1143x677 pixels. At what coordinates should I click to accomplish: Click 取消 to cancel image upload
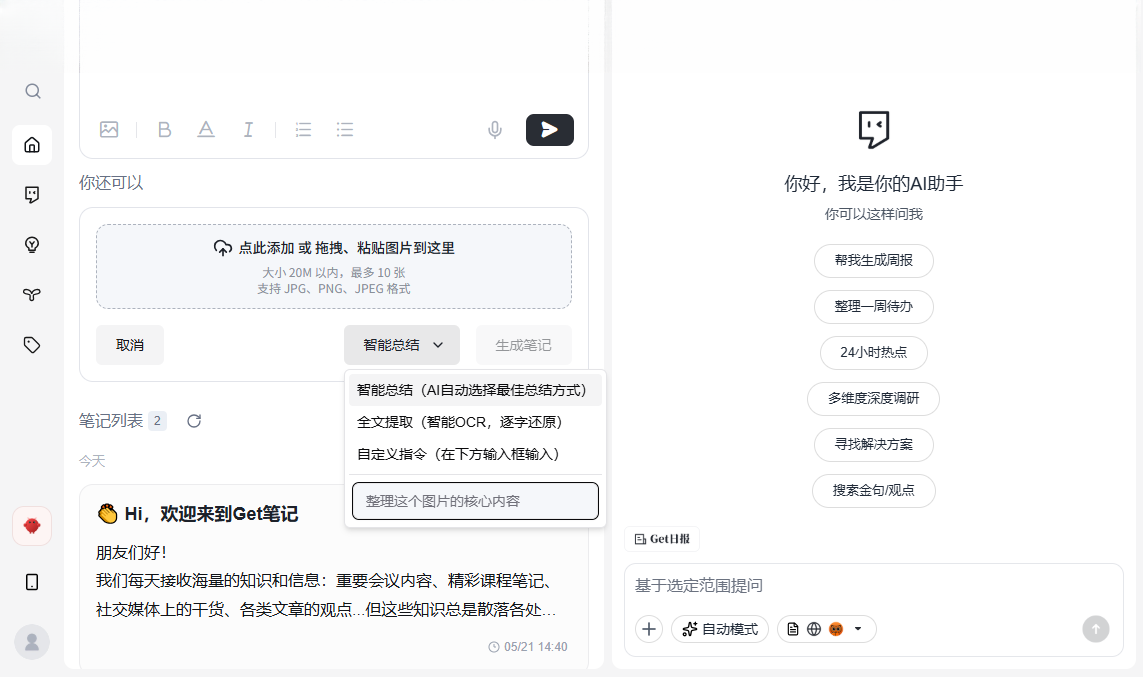130,345
